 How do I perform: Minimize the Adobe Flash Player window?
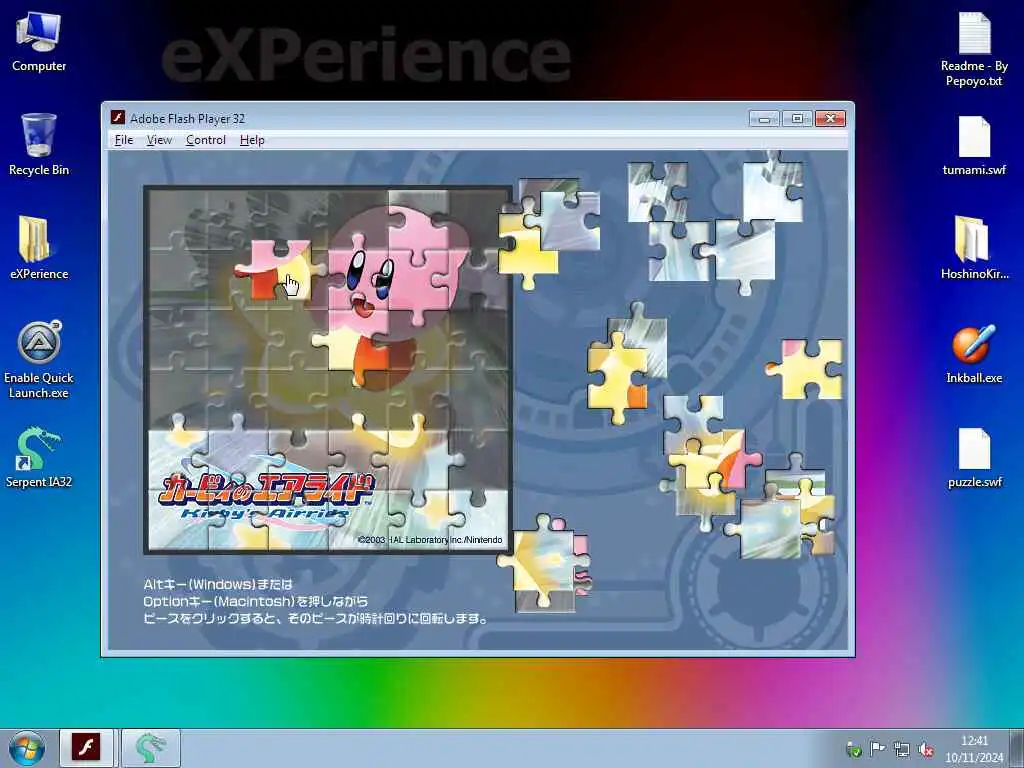point(764,118)
